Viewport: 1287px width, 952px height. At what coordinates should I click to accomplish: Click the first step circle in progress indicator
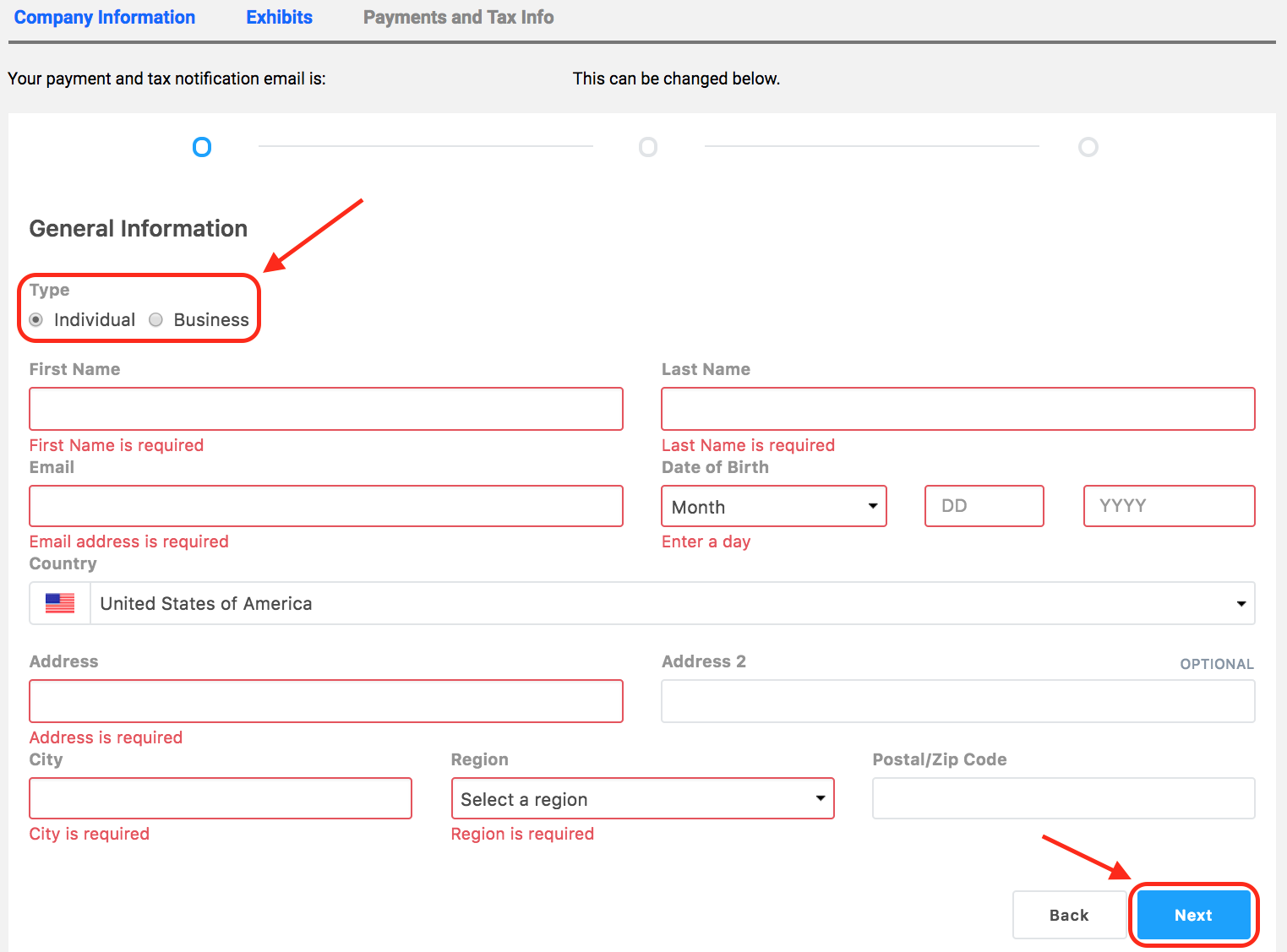coord(202,148)
